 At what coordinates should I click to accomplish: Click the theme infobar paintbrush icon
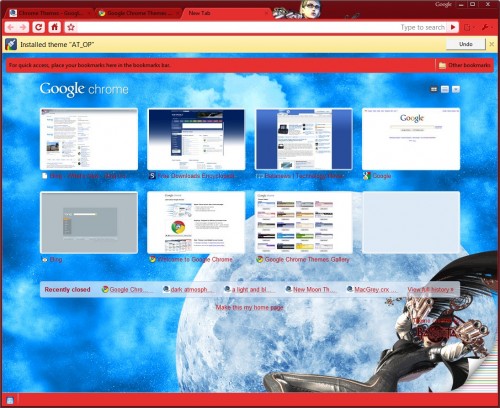pos(11,44)
